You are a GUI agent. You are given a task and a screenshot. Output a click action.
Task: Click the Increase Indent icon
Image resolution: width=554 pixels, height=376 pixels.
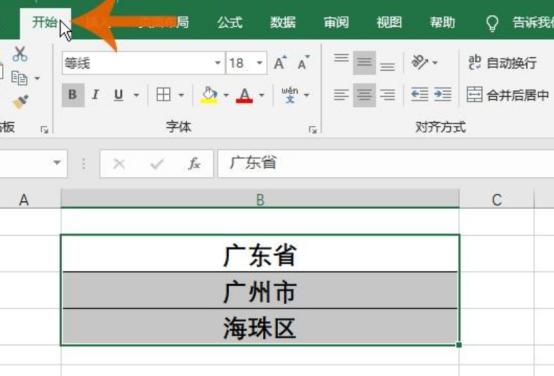coord(443,94)
